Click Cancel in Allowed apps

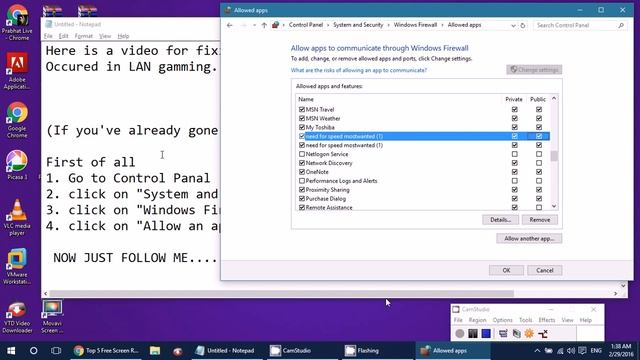point(544,270)
